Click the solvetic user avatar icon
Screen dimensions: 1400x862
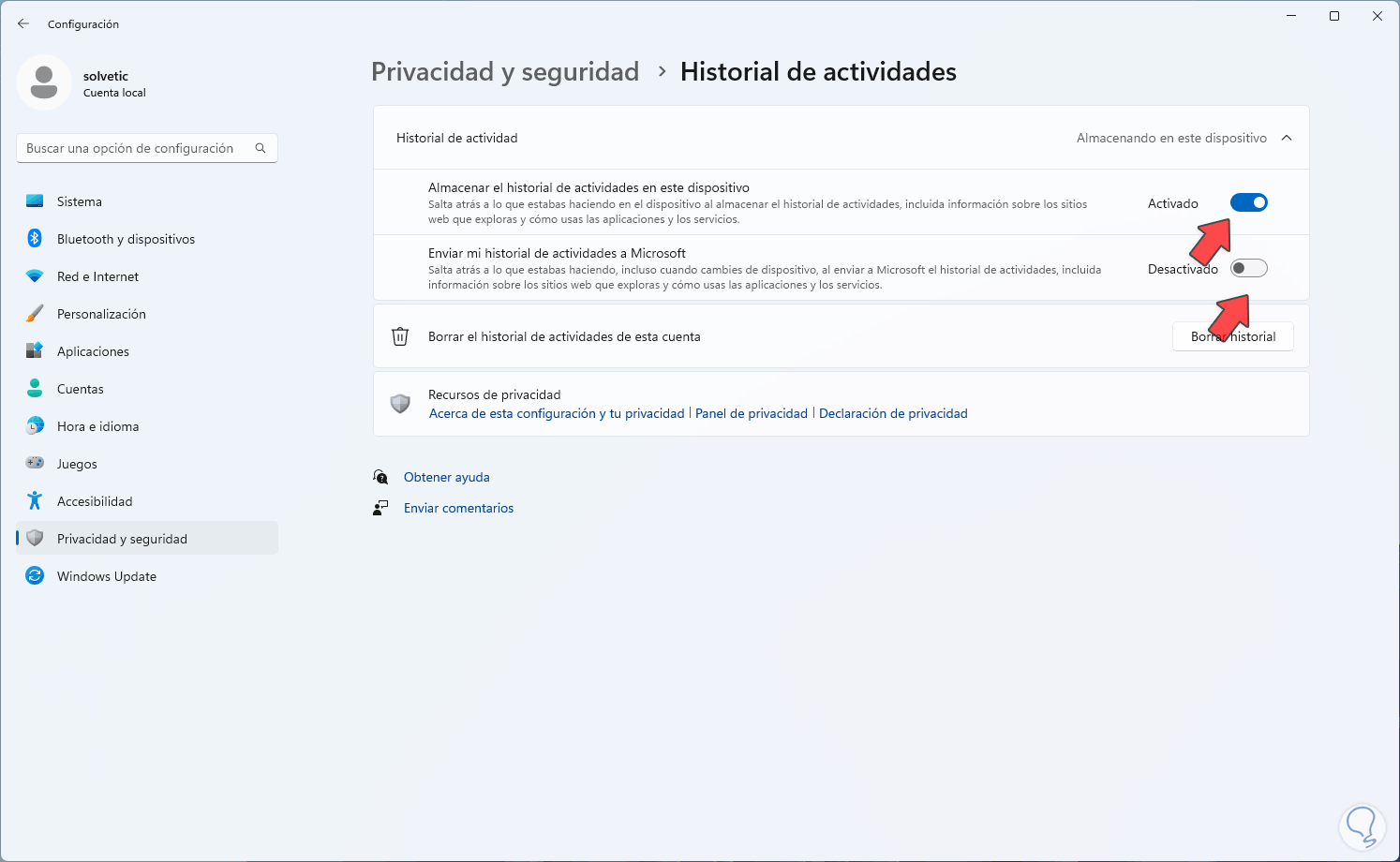click(x=44, y=82)
